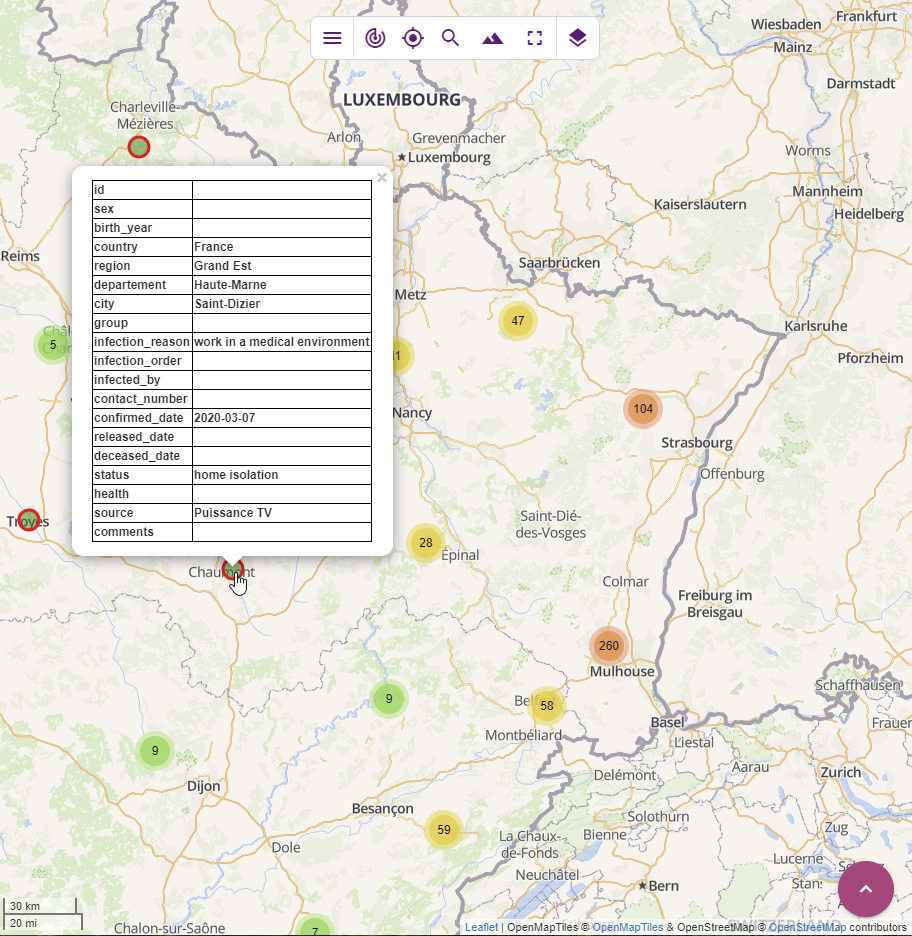Viewport: 912px width, 936px height.
Task: Click the 9 cluster near Dijon
Action: coord(155,751)
